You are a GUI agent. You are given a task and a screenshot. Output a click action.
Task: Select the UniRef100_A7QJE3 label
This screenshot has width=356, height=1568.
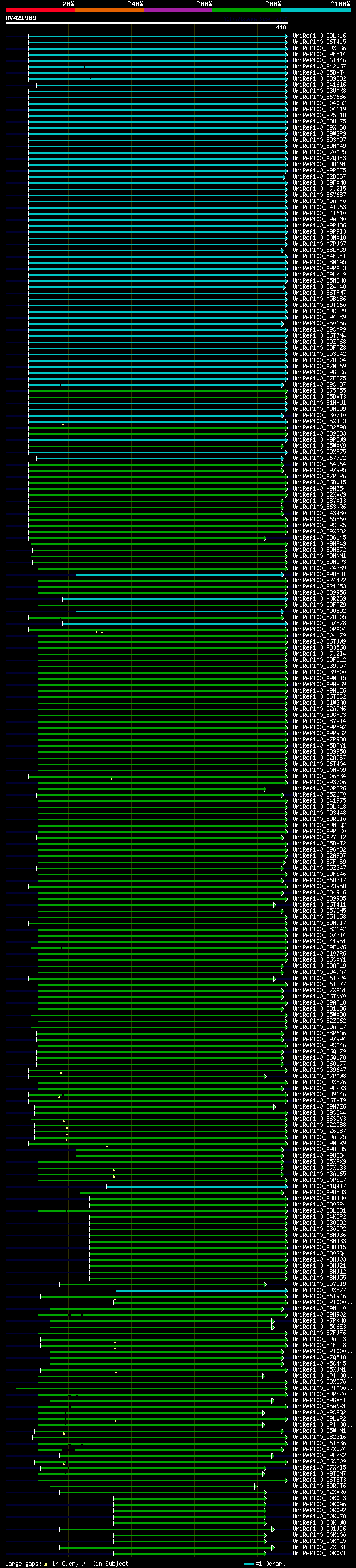pos(319,159)
